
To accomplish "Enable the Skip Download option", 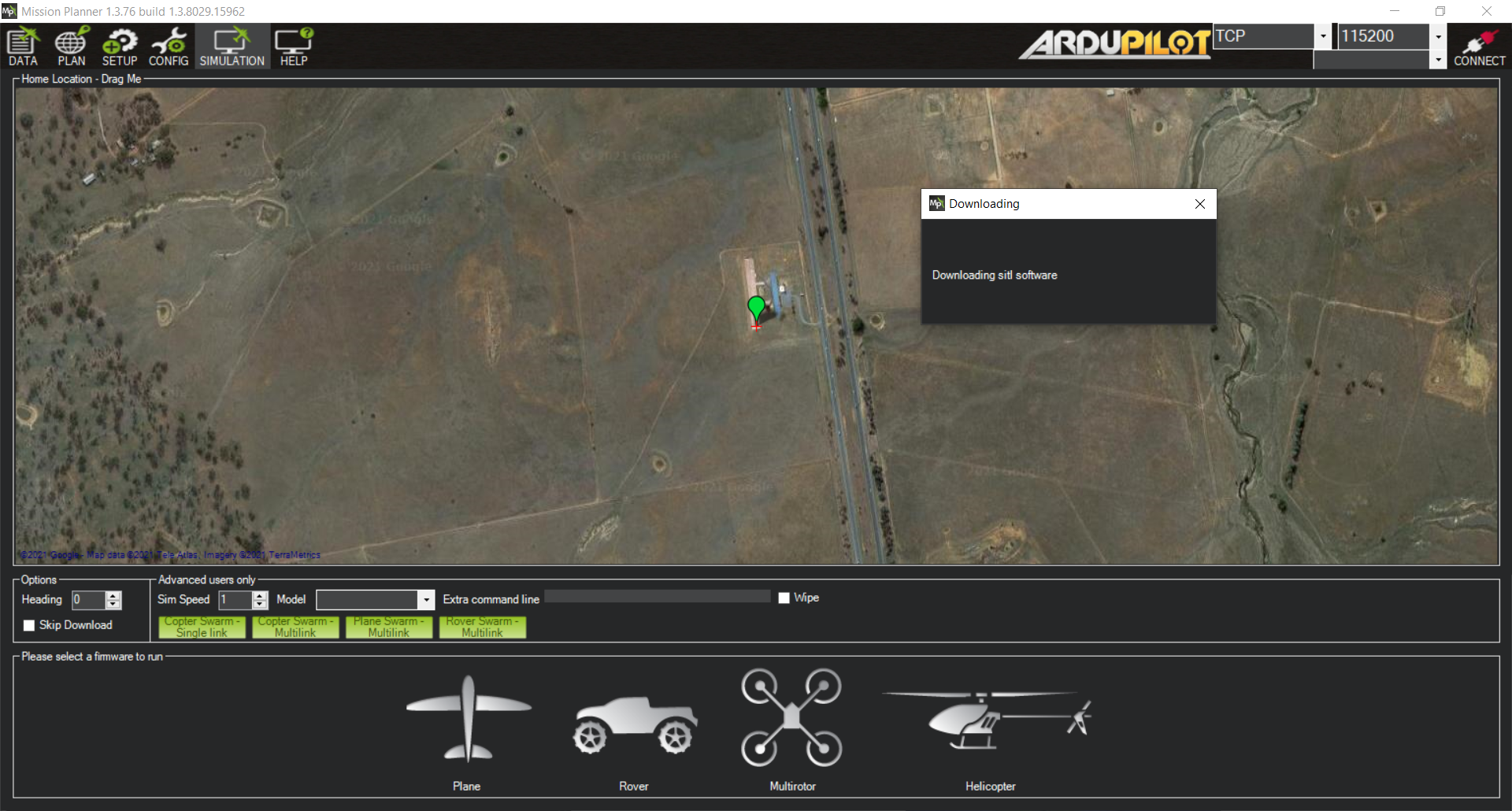I will pyautogui.click(x=29, y=625).
